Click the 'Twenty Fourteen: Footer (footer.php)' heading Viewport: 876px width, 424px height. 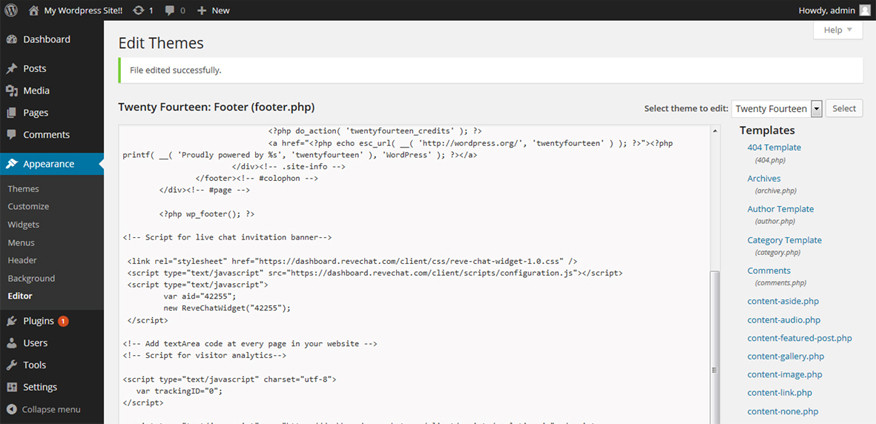[216, 107]
